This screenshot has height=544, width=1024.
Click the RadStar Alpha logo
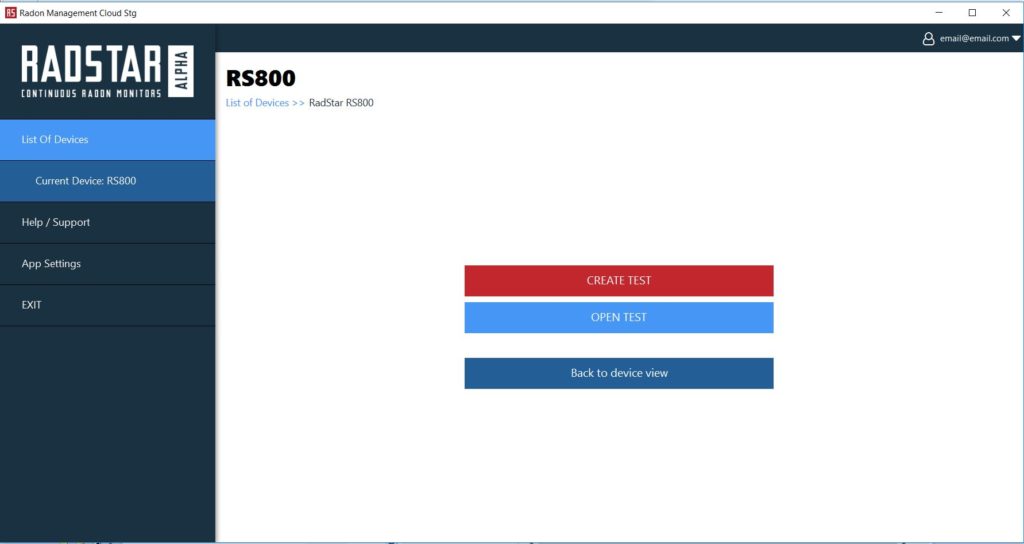pos(107,71)
